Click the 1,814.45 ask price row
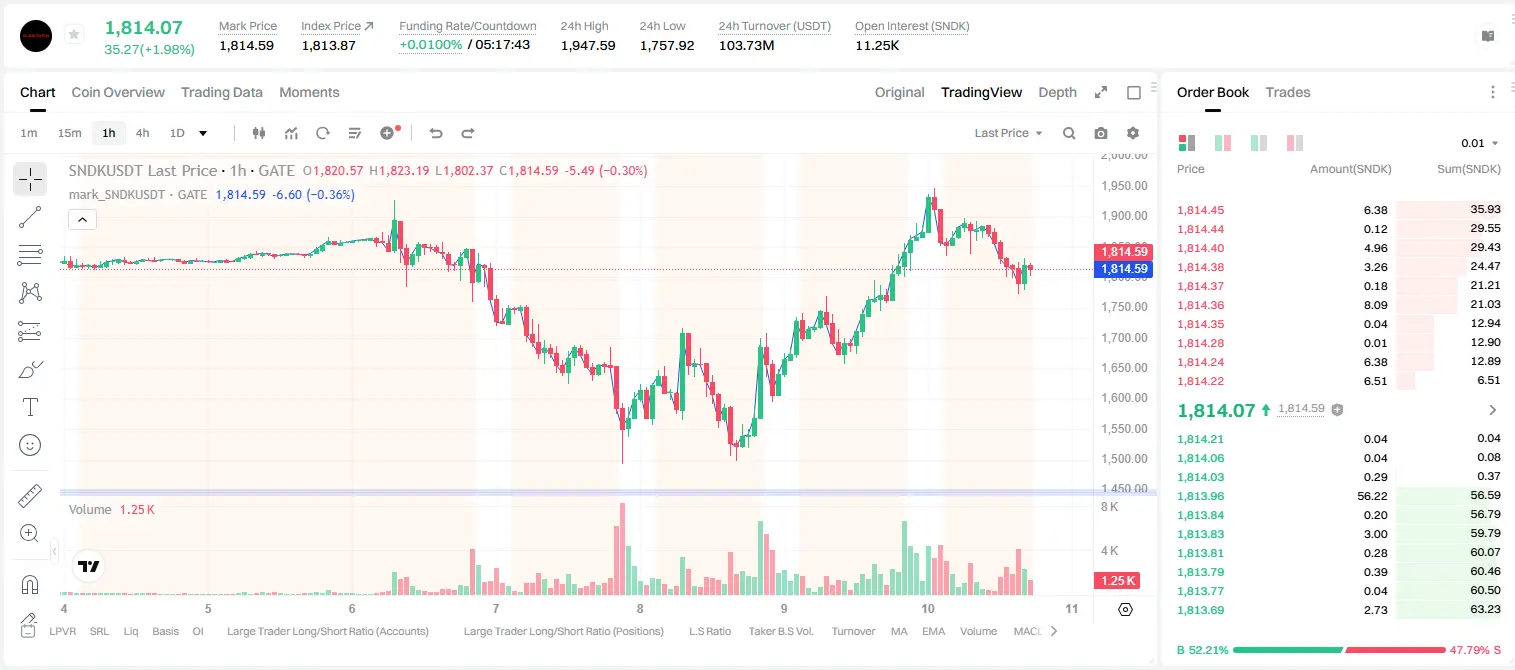The width and height of the screenshot is (1515, 670). pos(1339,210)
